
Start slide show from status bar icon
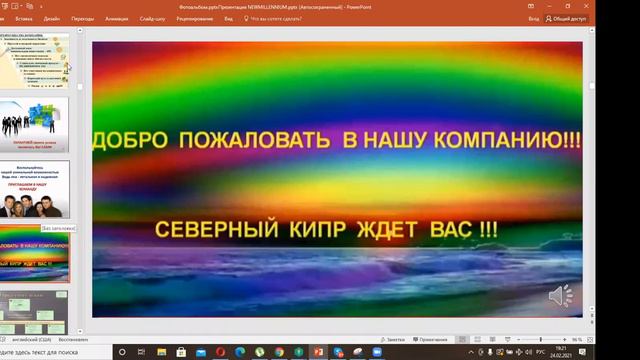[x=507, y=340]
